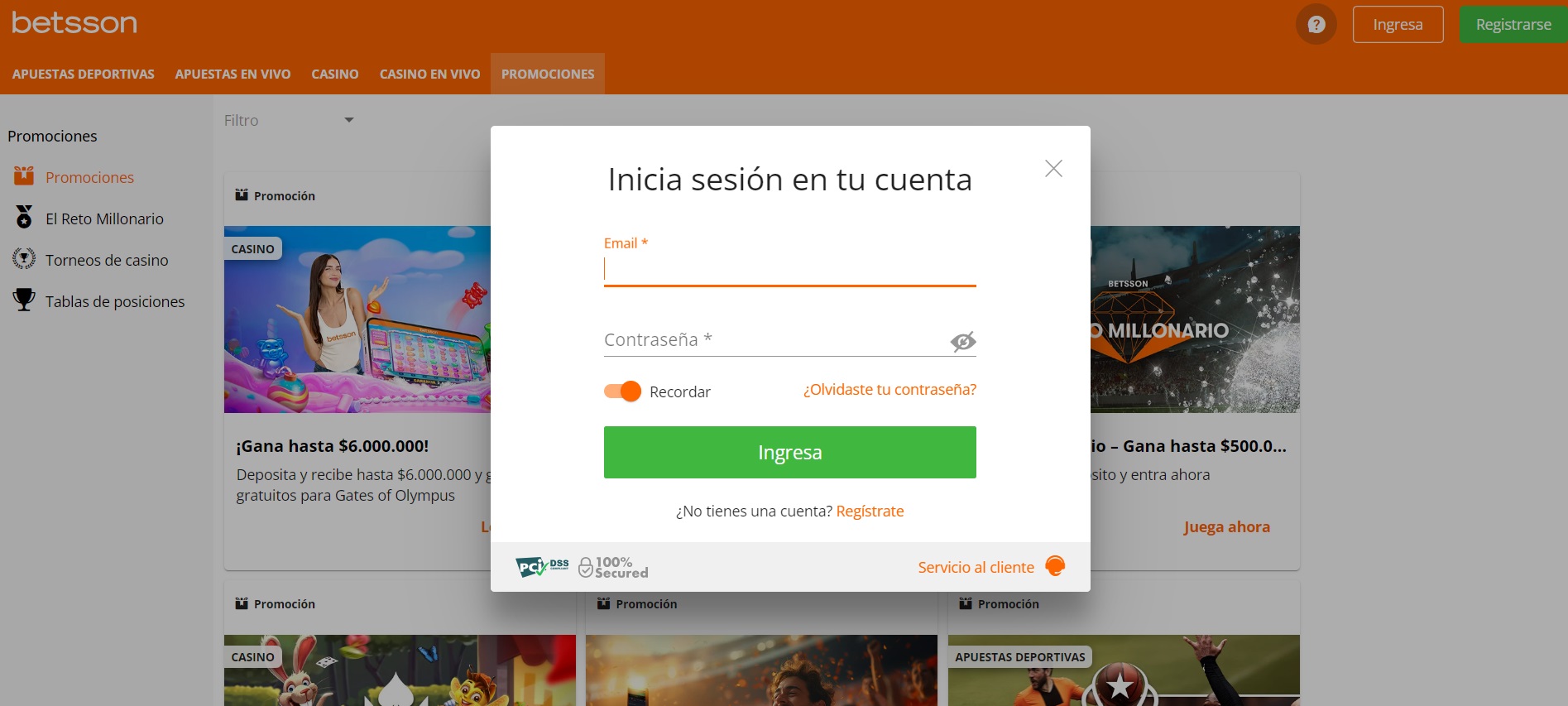1568x706 pixels.
Task: Open the sports betting star ball thumbnail
Action: click(x=1124, y=670)
